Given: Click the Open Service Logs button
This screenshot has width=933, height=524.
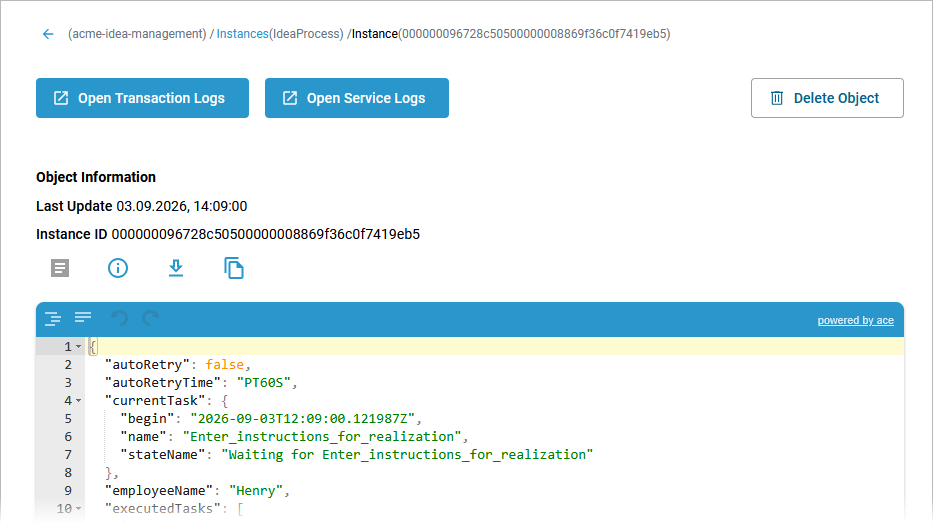Looking at the screenshot, I should point(356,98).
